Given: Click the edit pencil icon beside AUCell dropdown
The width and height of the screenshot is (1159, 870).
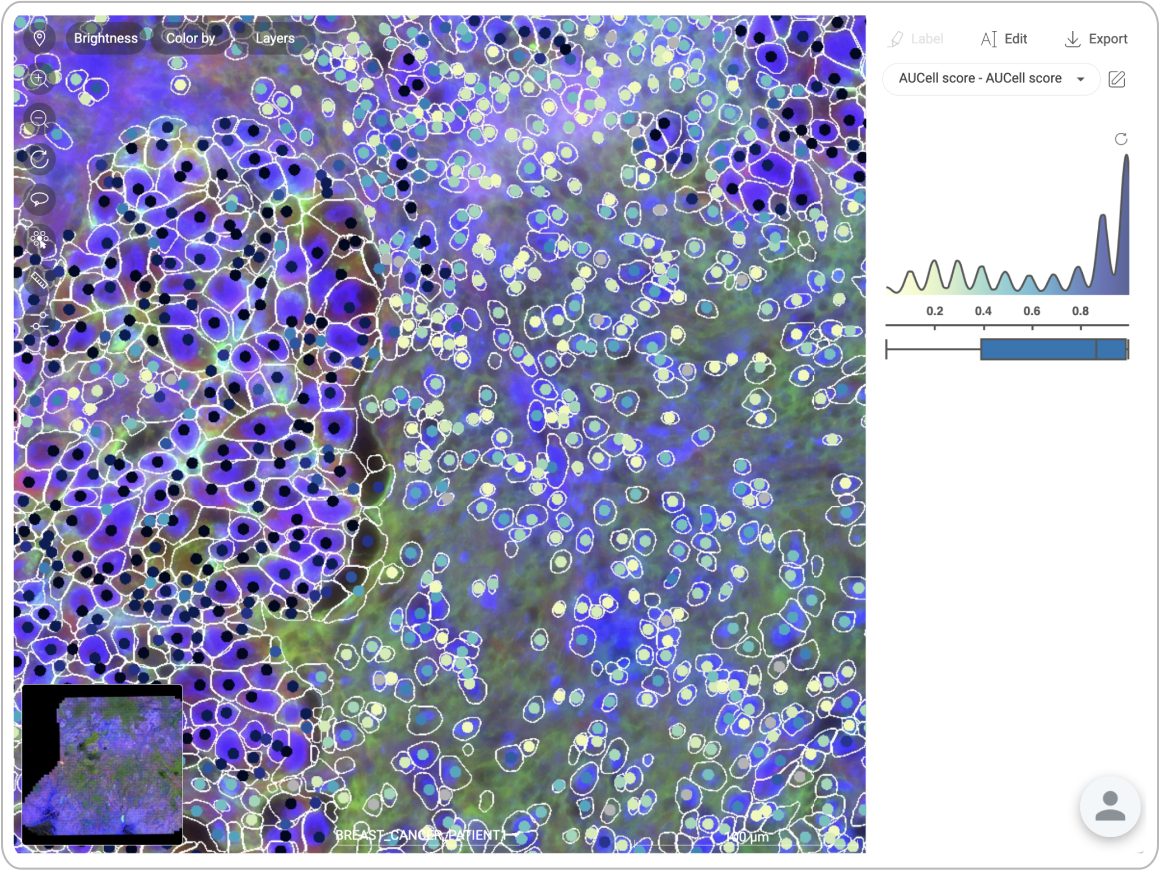Looking at the screenshot, I should (x=1117, y=79).
